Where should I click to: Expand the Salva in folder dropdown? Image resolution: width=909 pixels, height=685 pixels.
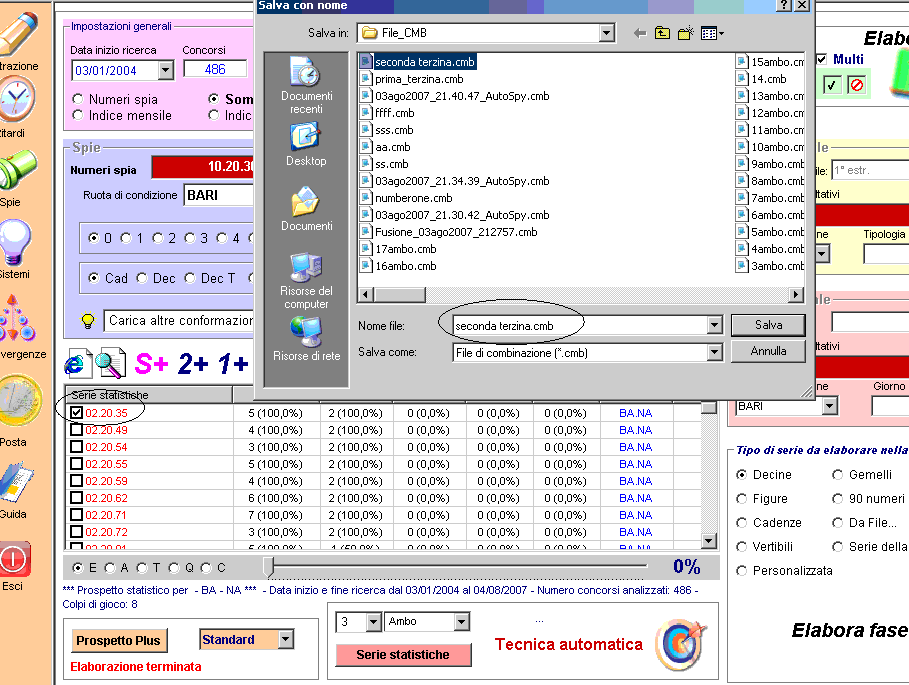coord(606,33)
